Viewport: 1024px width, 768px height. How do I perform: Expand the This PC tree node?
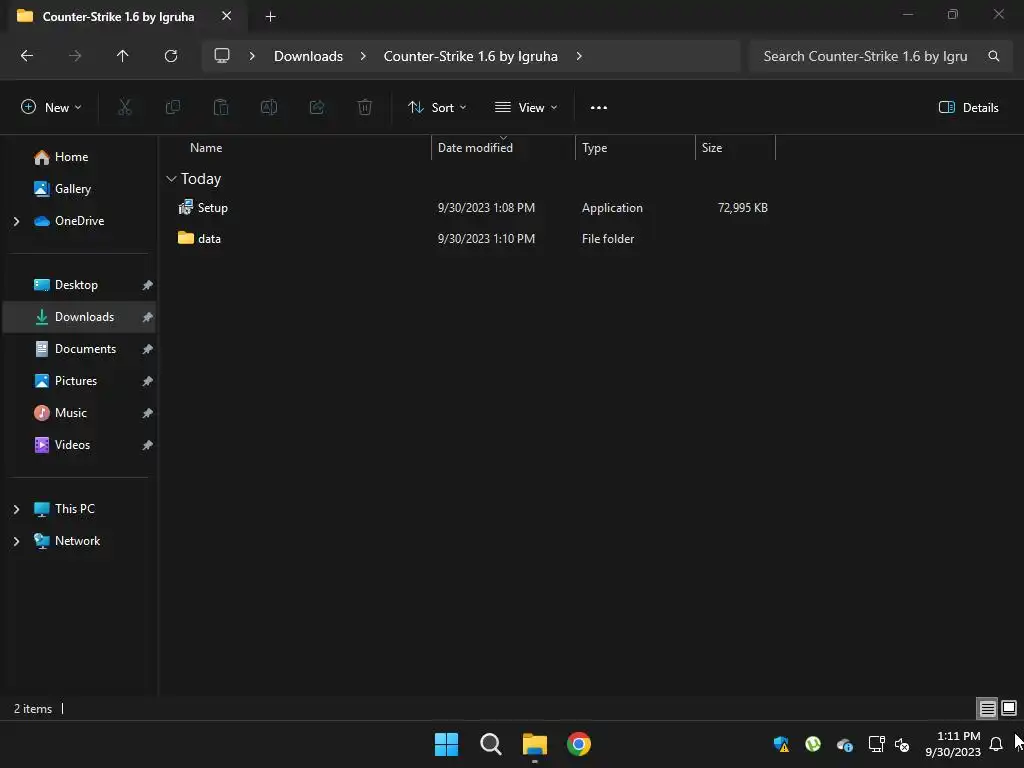tap(16, 509)
